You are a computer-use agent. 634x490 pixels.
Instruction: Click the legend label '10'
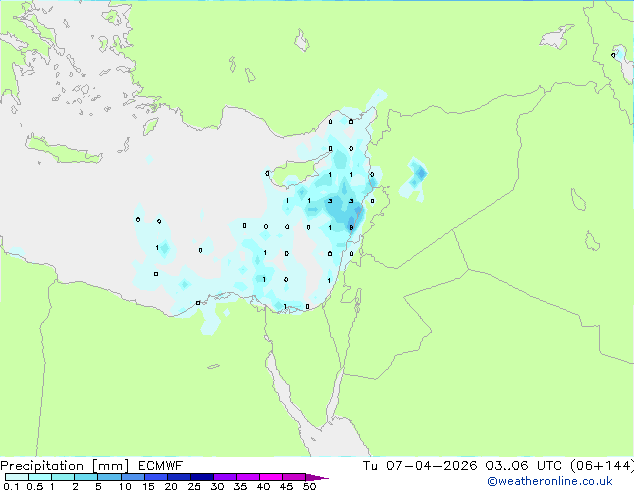click(x=125, y=486)
